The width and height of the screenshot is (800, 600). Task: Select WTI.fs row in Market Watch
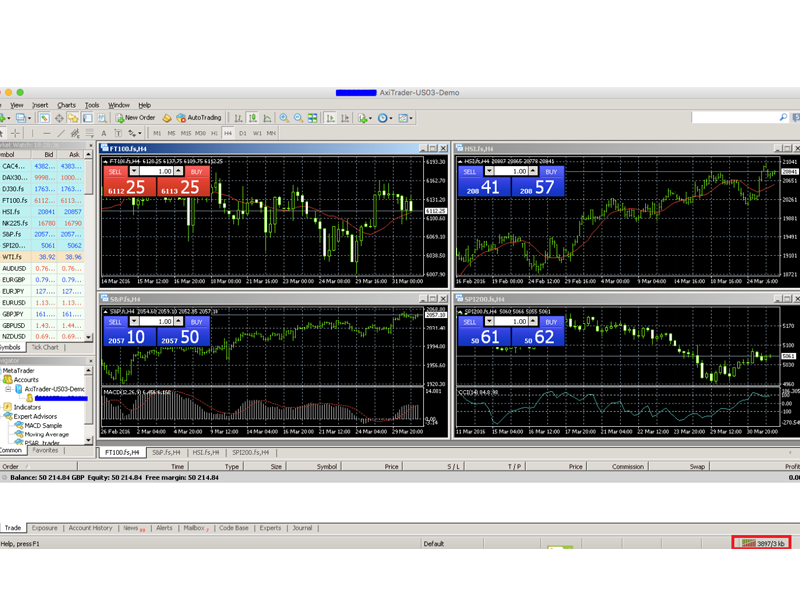42,257
